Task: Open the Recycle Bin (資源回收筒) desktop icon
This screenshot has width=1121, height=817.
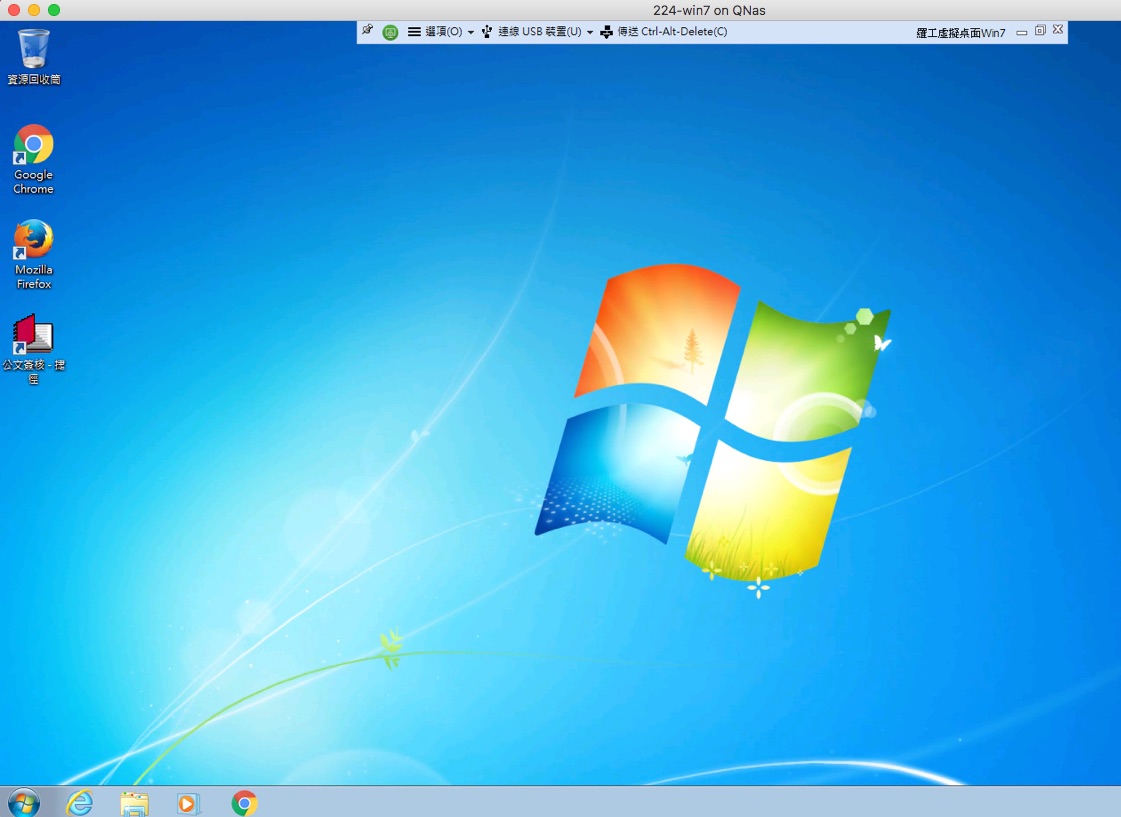Action: point(34,56)
